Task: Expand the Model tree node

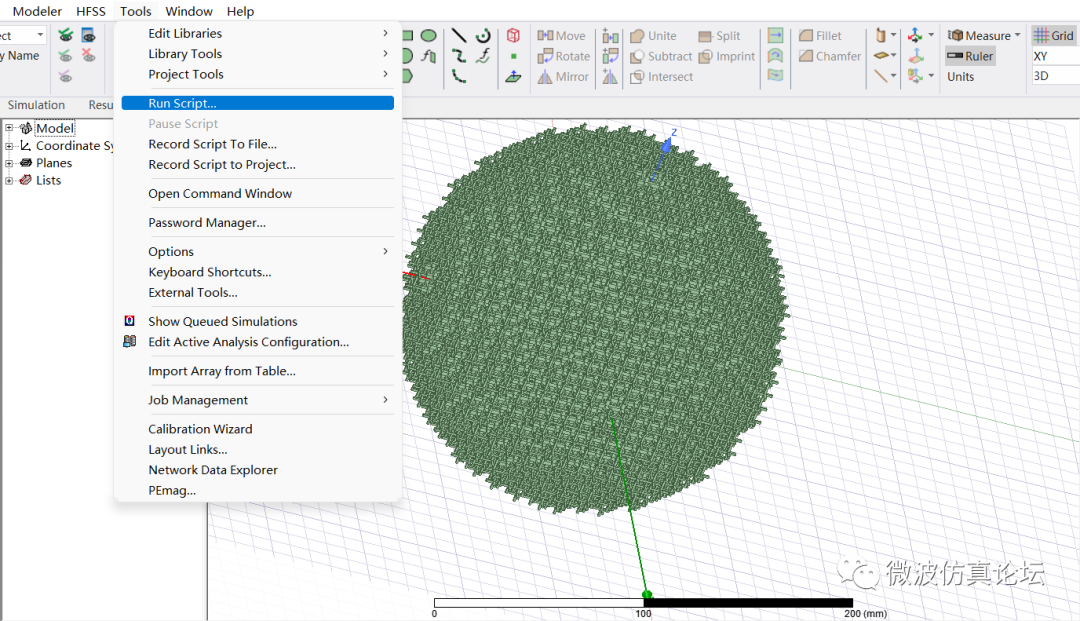Action: pos(10,128)
